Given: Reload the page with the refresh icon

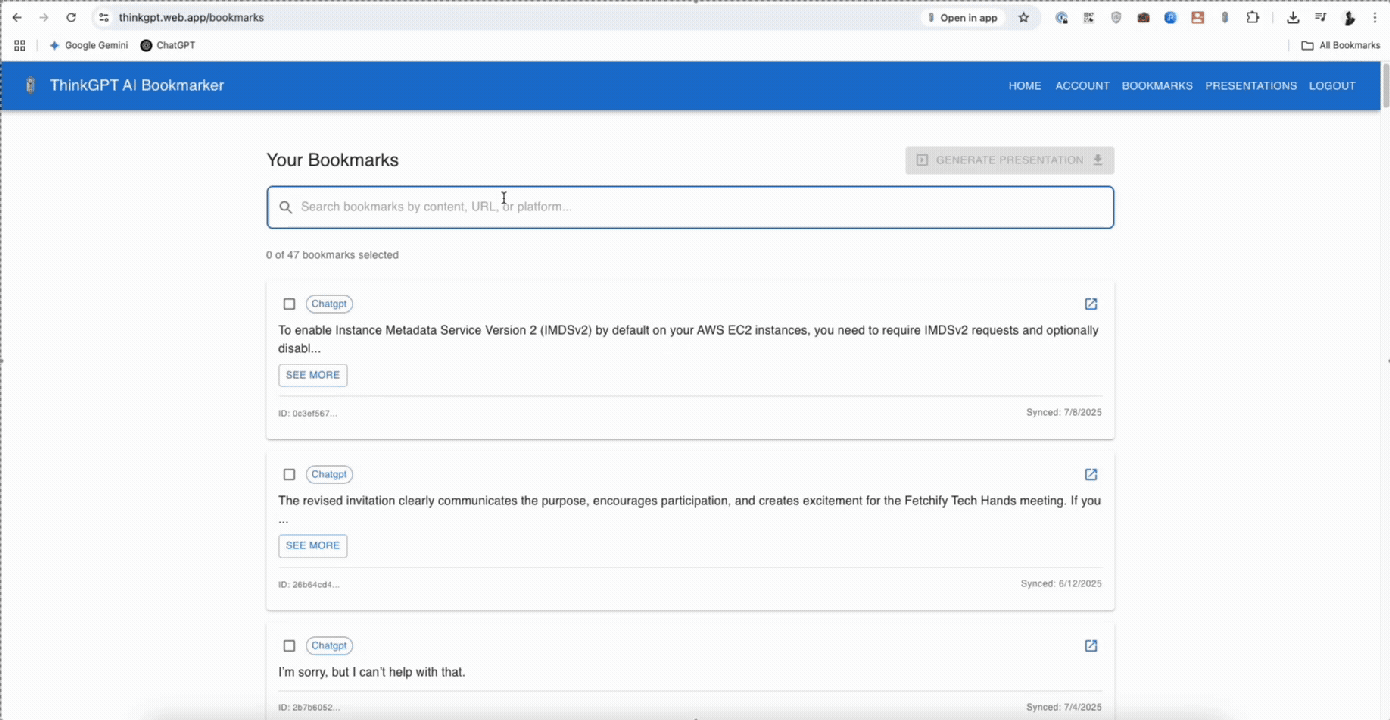Looking at the screenshot, I should pyautogui.click(x=71, y=18).
